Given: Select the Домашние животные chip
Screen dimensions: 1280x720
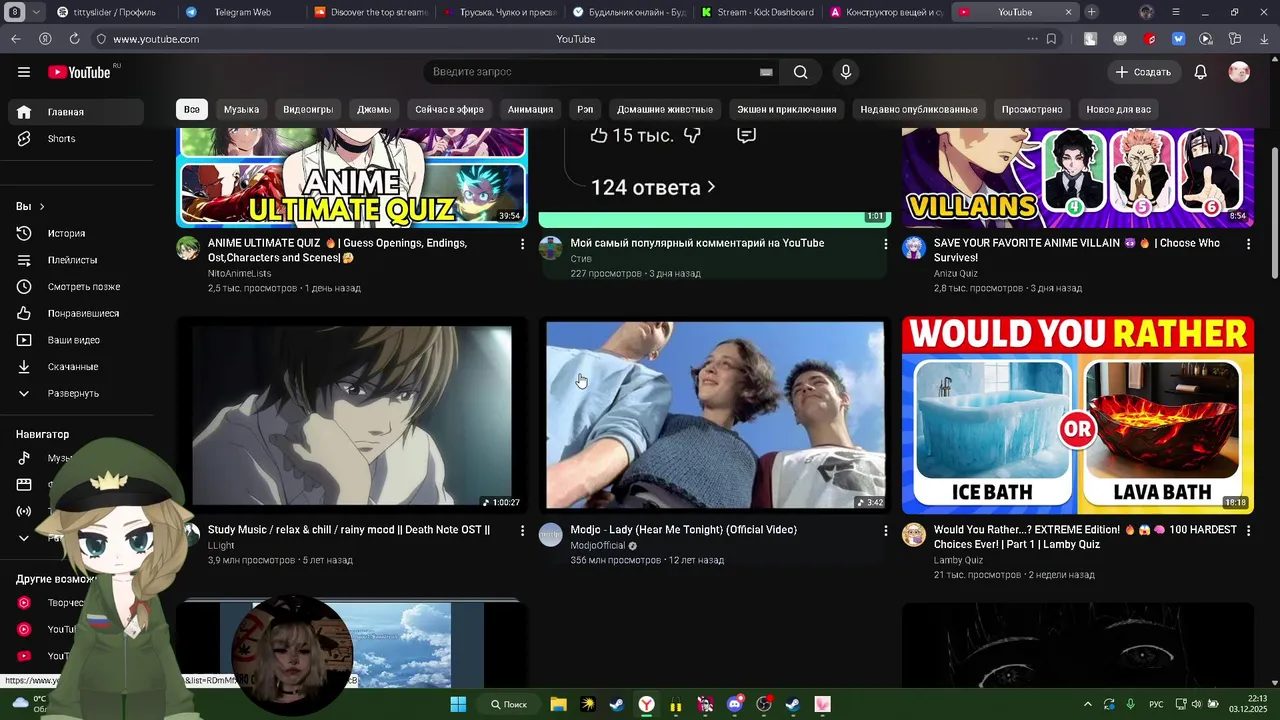Looking at the screenshot, I should tap(665, 109).
